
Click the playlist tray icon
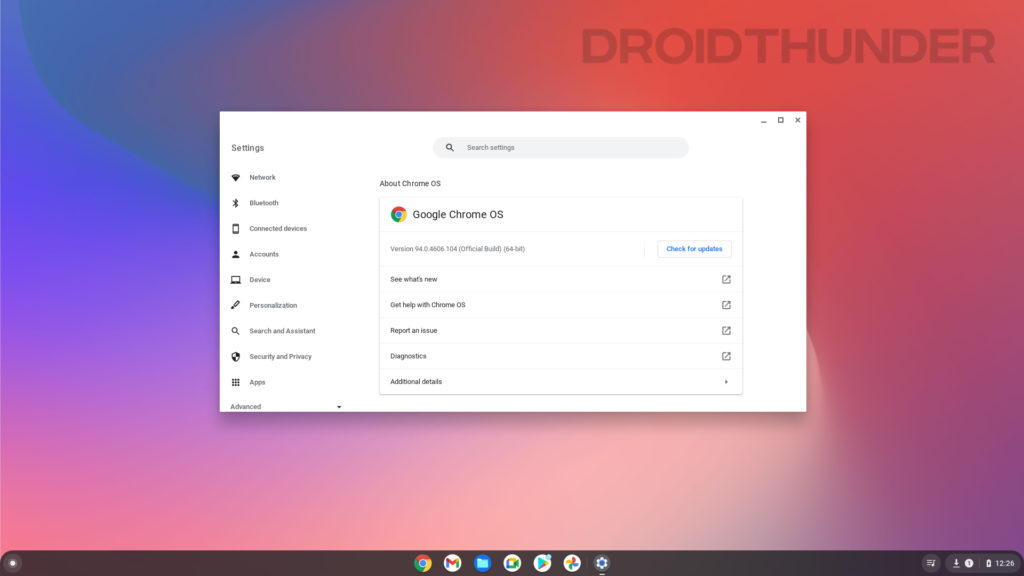pos(931,563)
